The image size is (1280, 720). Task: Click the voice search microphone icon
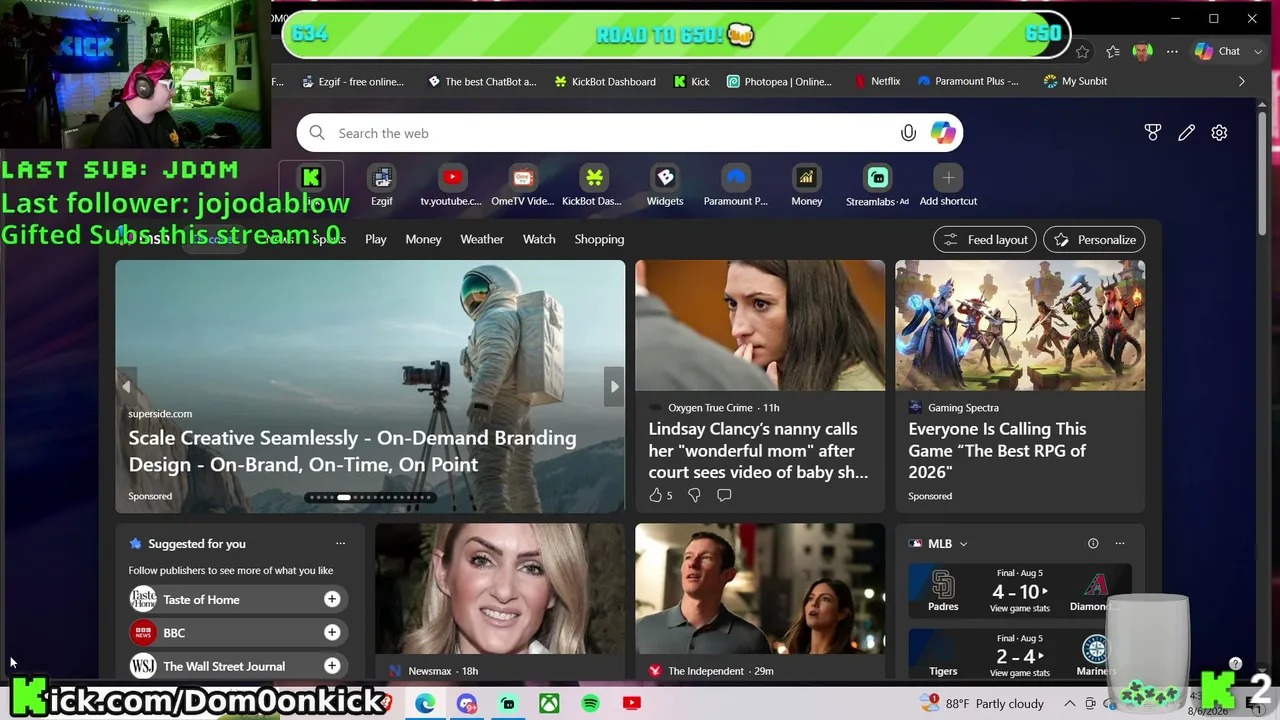point(908,133)
